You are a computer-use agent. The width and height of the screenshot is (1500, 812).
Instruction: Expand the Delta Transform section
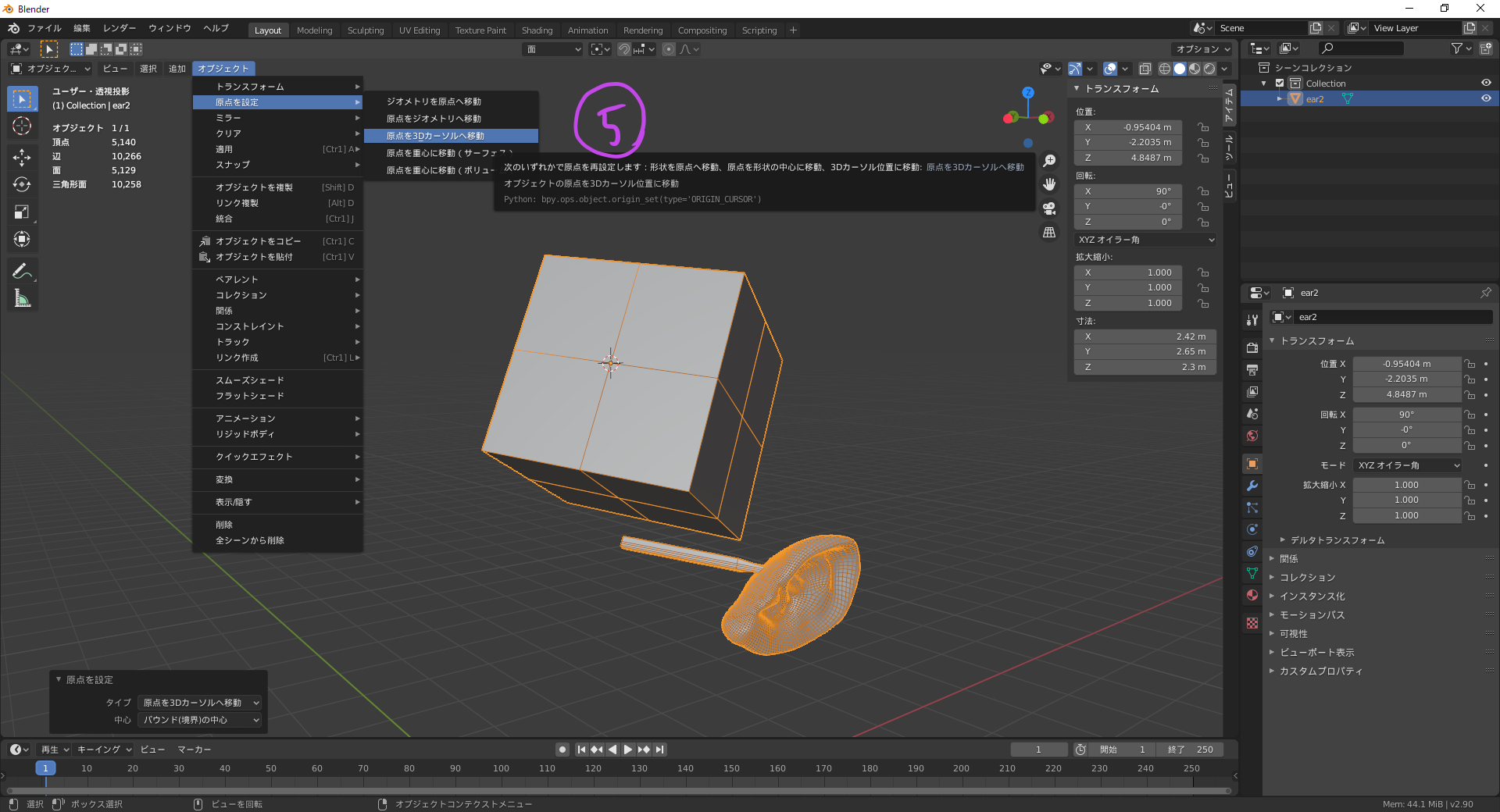(x=1337, y=540)
